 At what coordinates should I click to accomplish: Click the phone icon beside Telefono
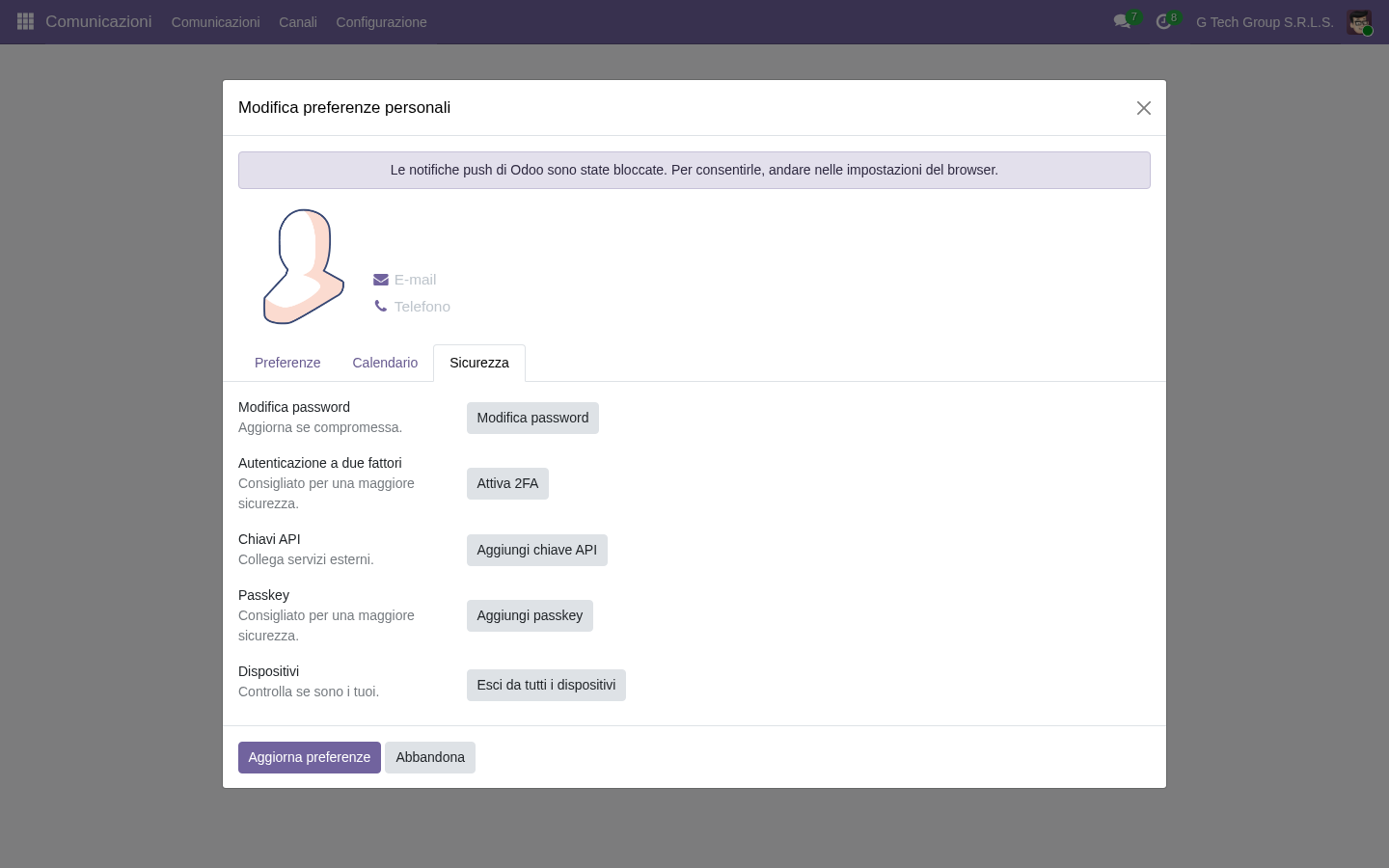click(x=381, y=307)
